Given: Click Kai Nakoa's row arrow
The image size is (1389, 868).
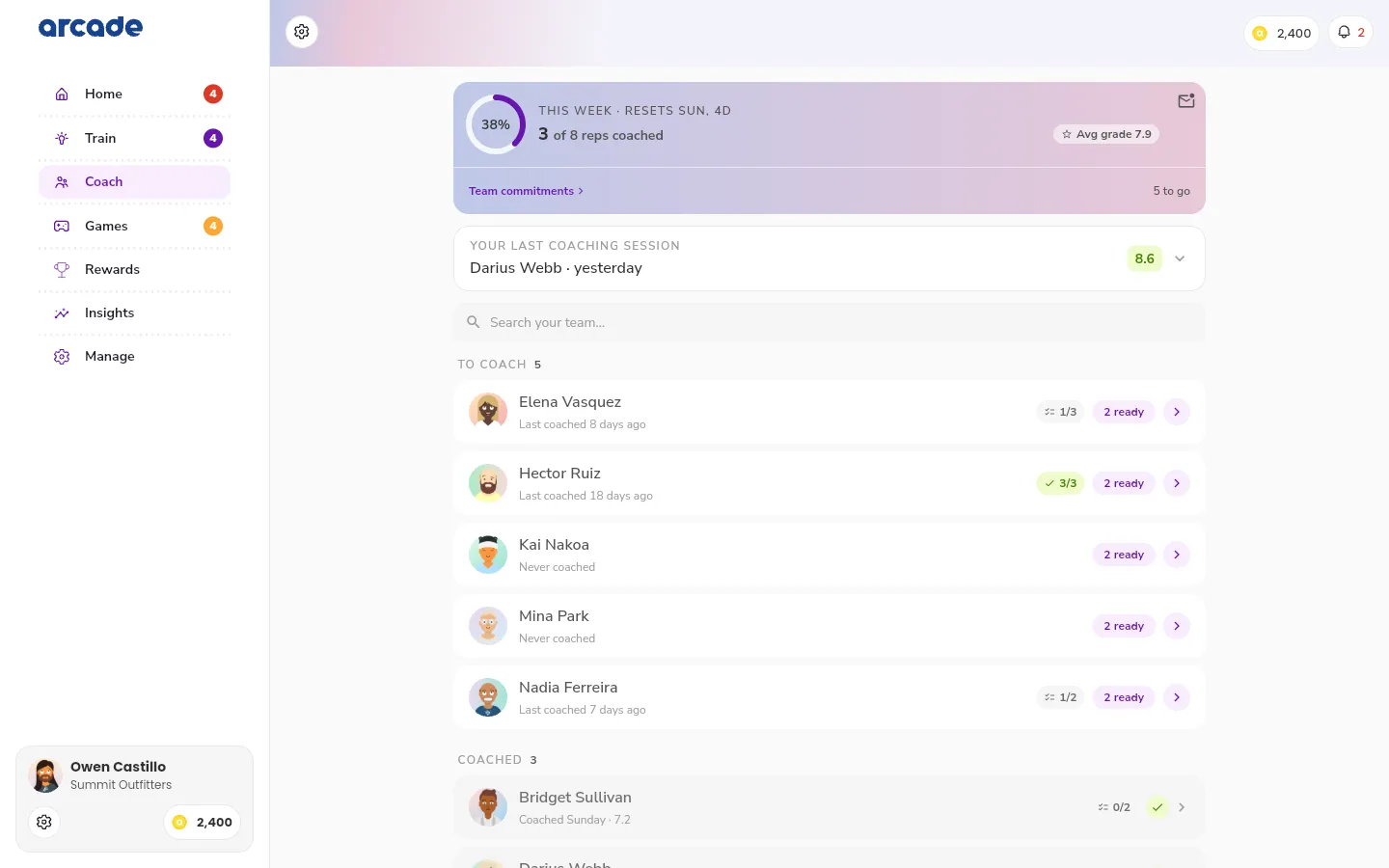Looking at the screenshot, I should (1177, 555).
